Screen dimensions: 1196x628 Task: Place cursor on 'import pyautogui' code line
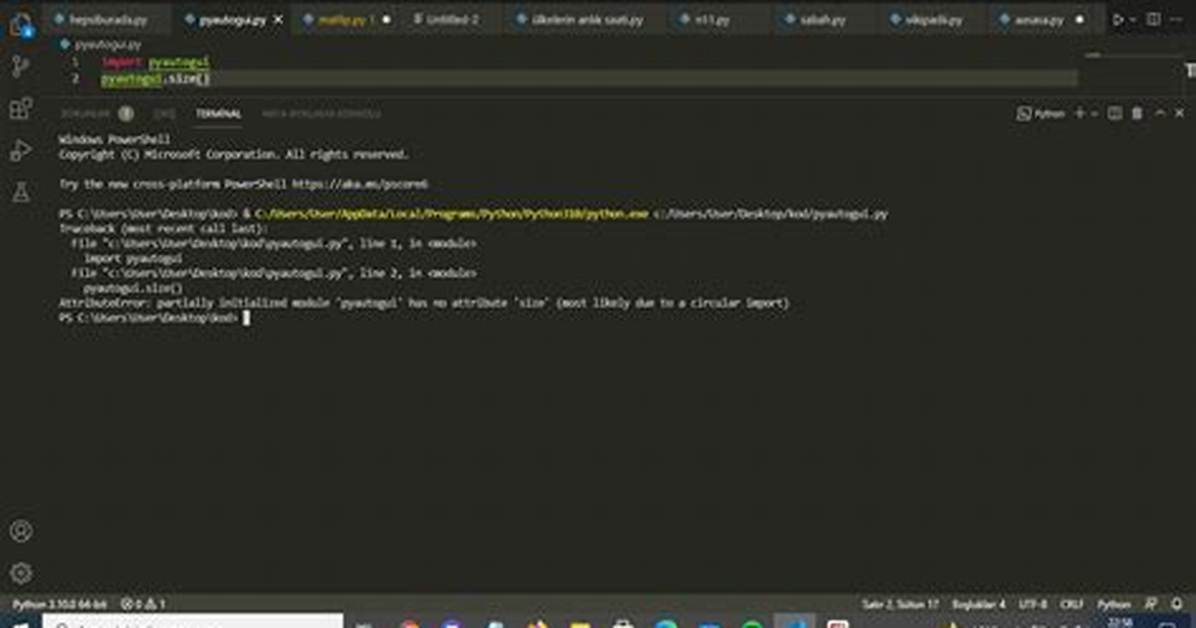click(156, 62)
